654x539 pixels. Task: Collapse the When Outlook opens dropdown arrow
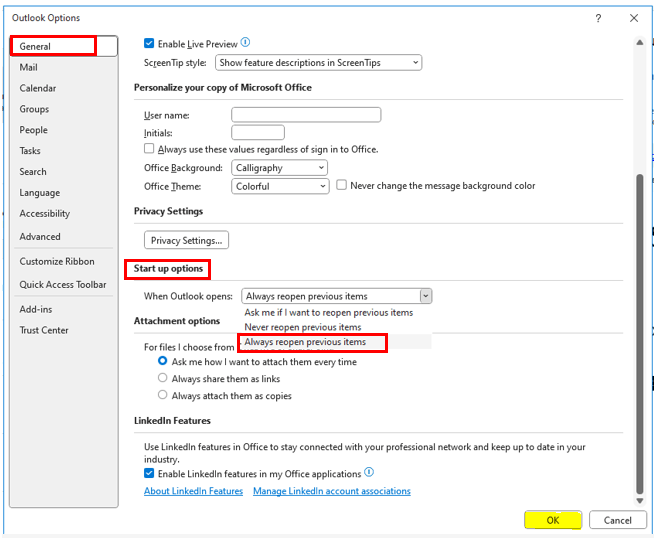425,296
